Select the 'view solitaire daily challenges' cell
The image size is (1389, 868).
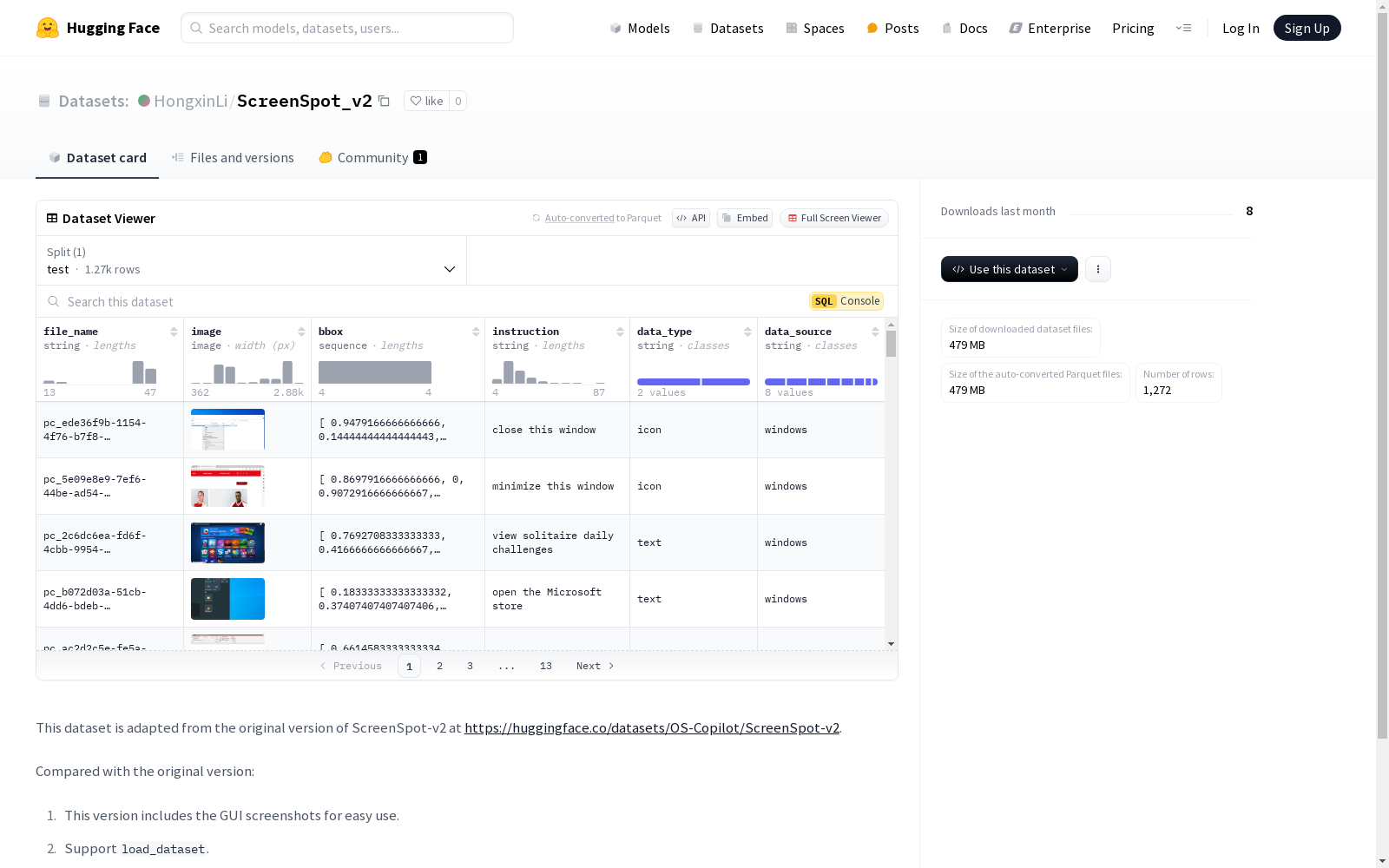click(x=557, y=542)
